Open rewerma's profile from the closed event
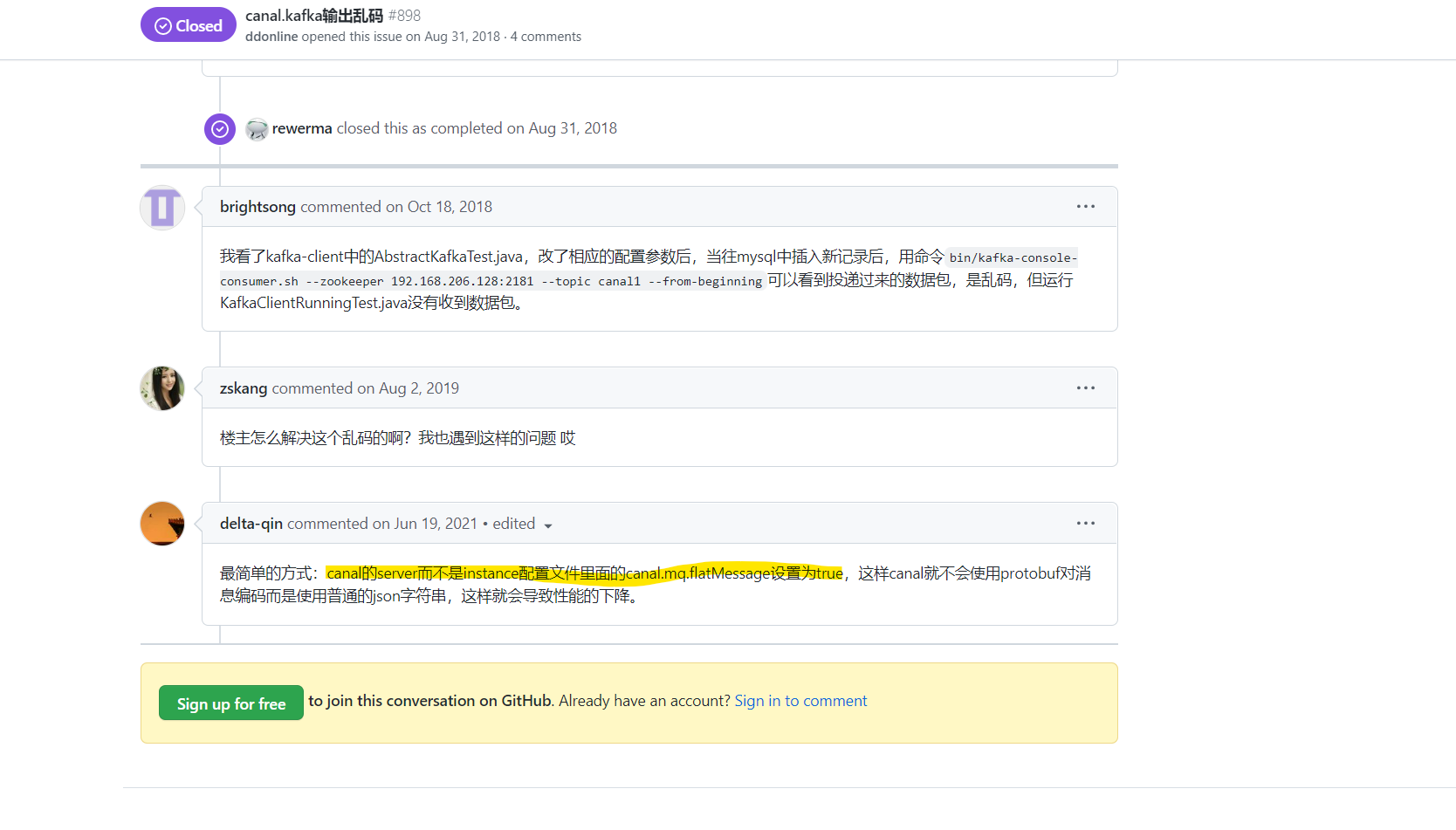1456x830 pixels. tap(302, 128)
